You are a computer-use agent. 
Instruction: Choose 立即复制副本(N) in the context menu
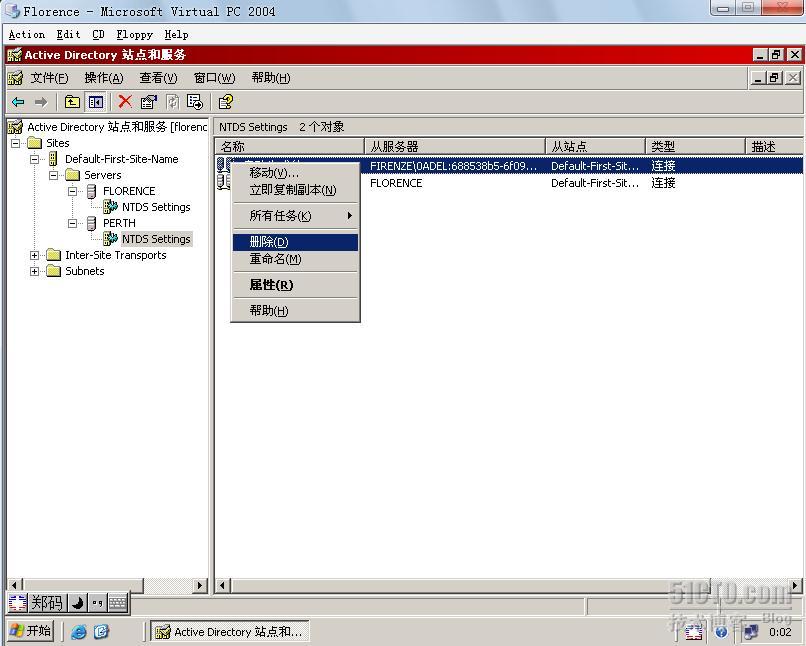296,190
